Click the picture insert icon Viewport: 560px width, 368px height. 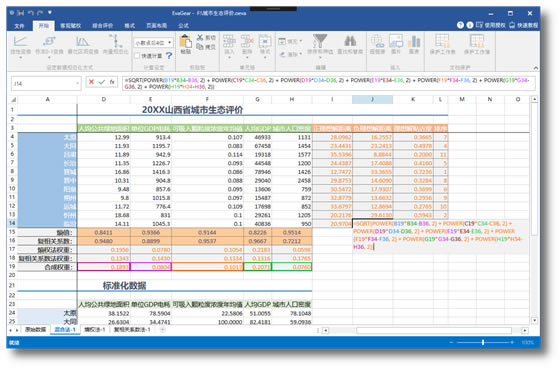(396, 41)
